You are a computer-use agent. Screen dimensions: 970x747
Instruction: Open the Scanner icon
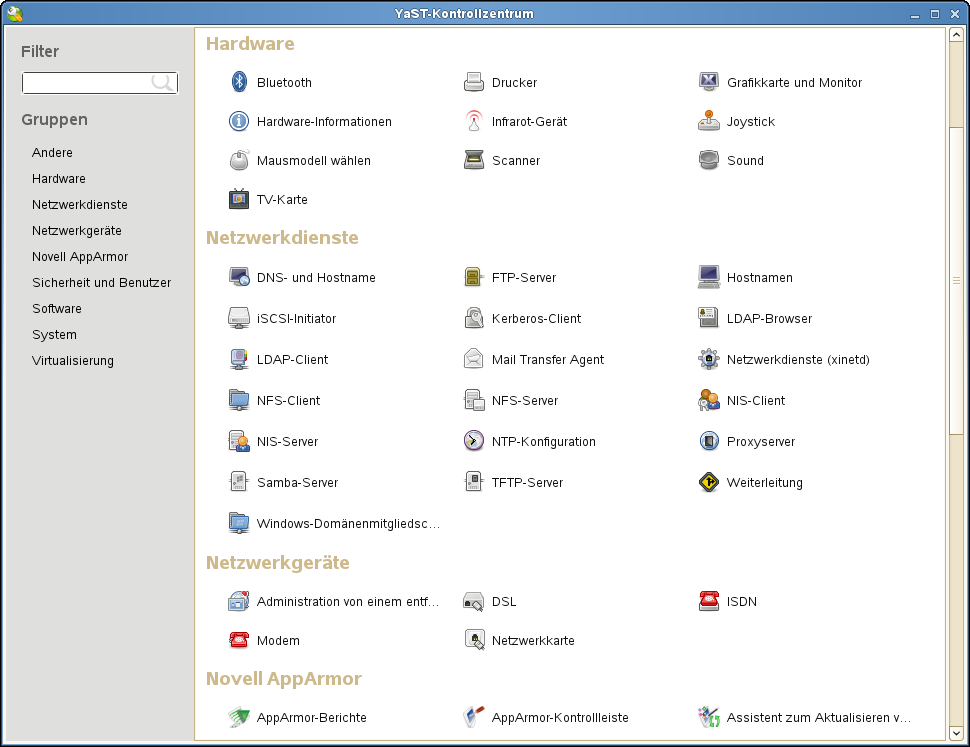click(x=474, y=160)
